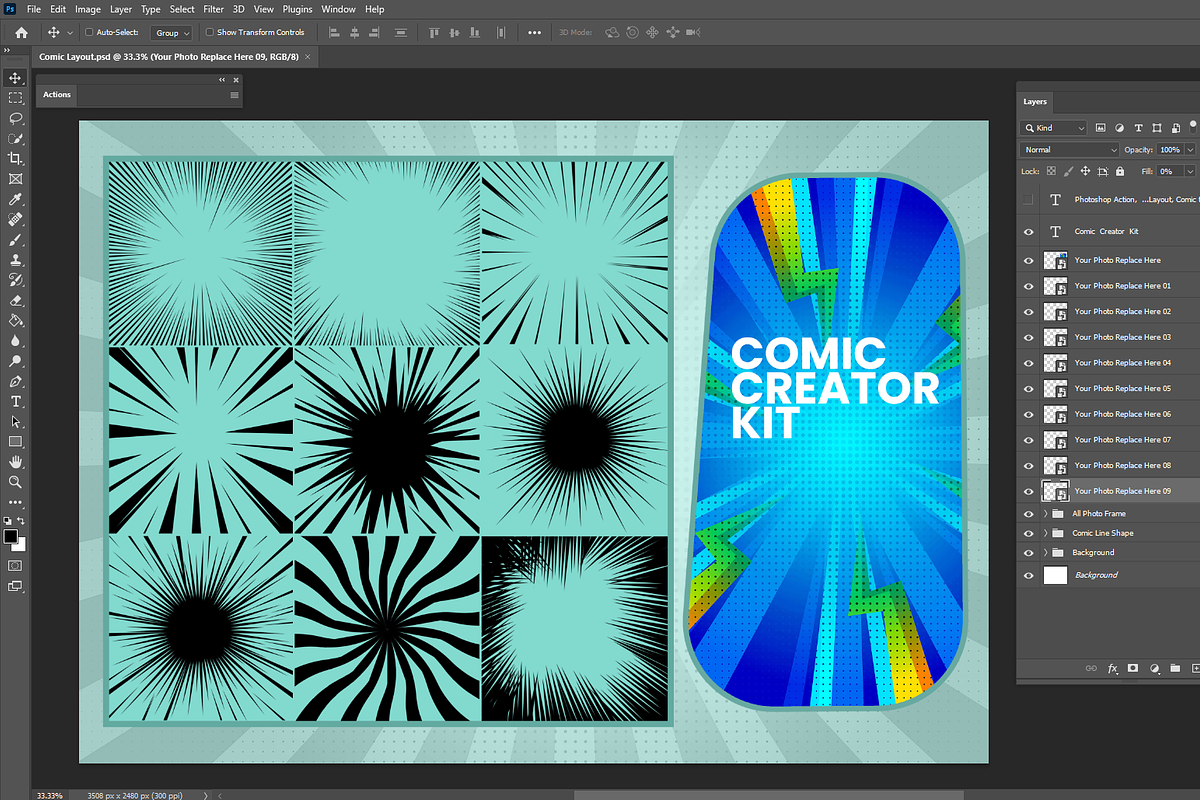Enable the Auto-Select checkbox

click(x=89, y=32)
